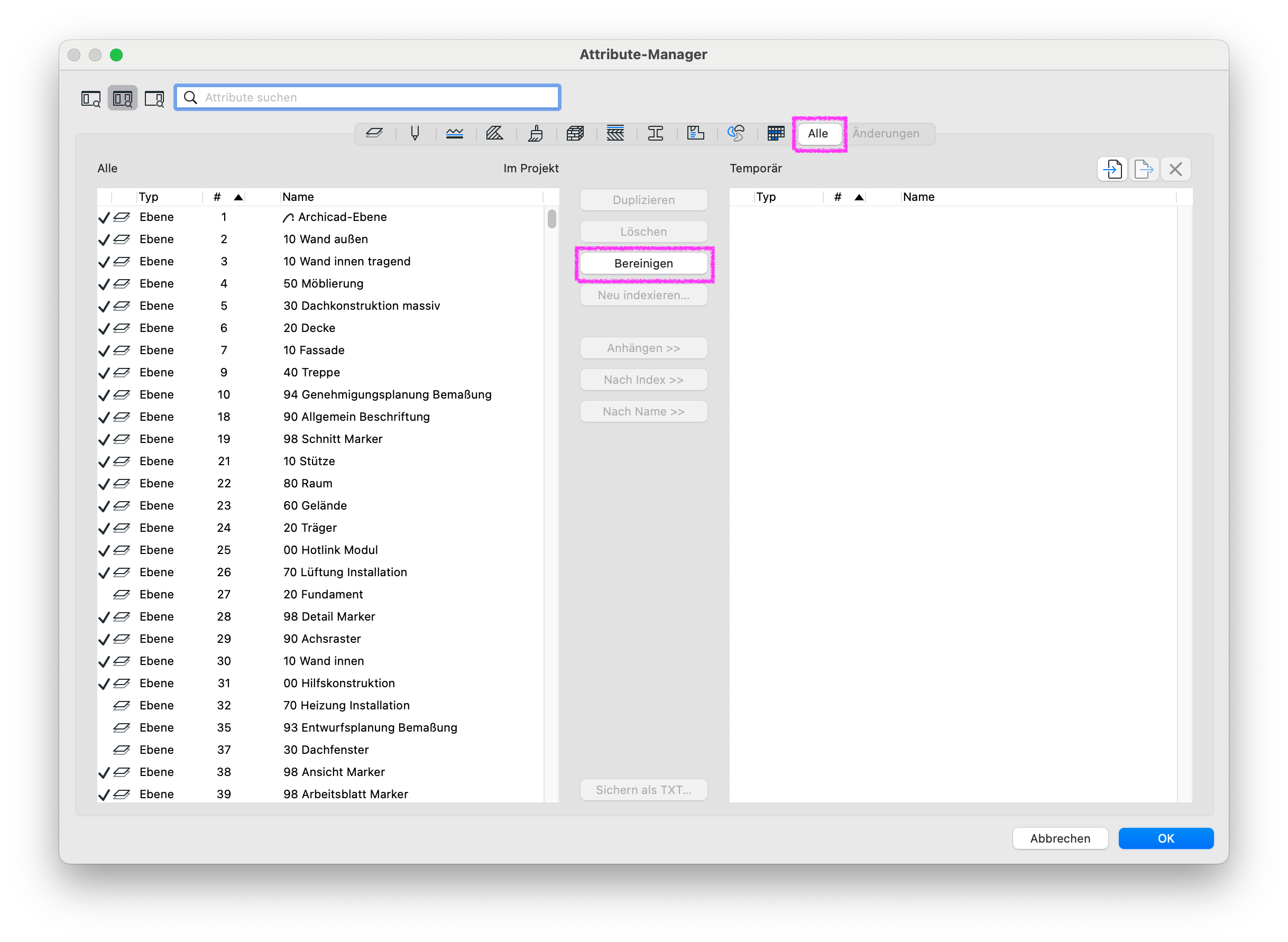Click layer icon of 70 Heizung Installation
1288x942 pixels.
pos(121,706)
